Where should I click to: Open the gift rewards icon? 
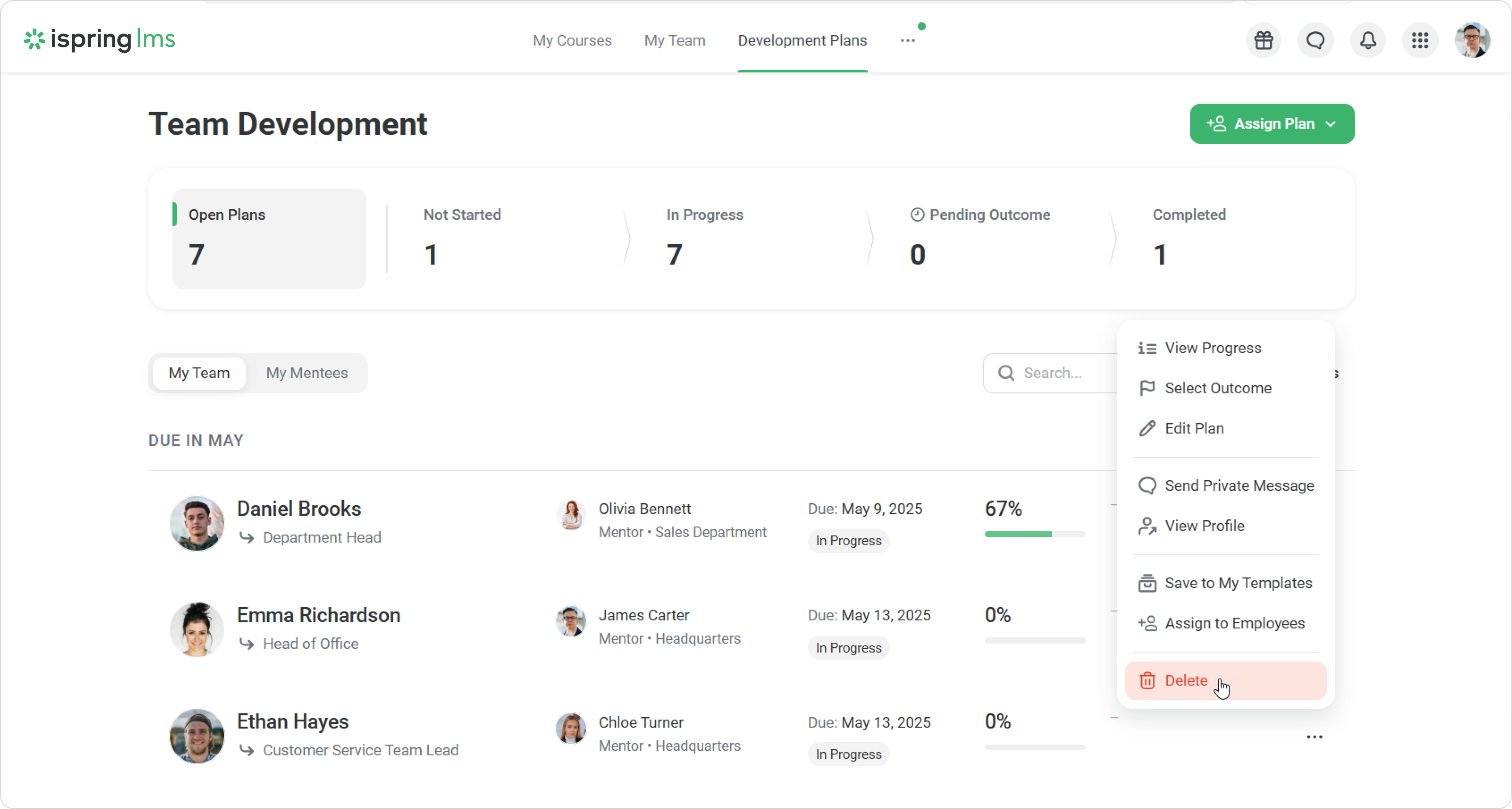pos(1263,41)
